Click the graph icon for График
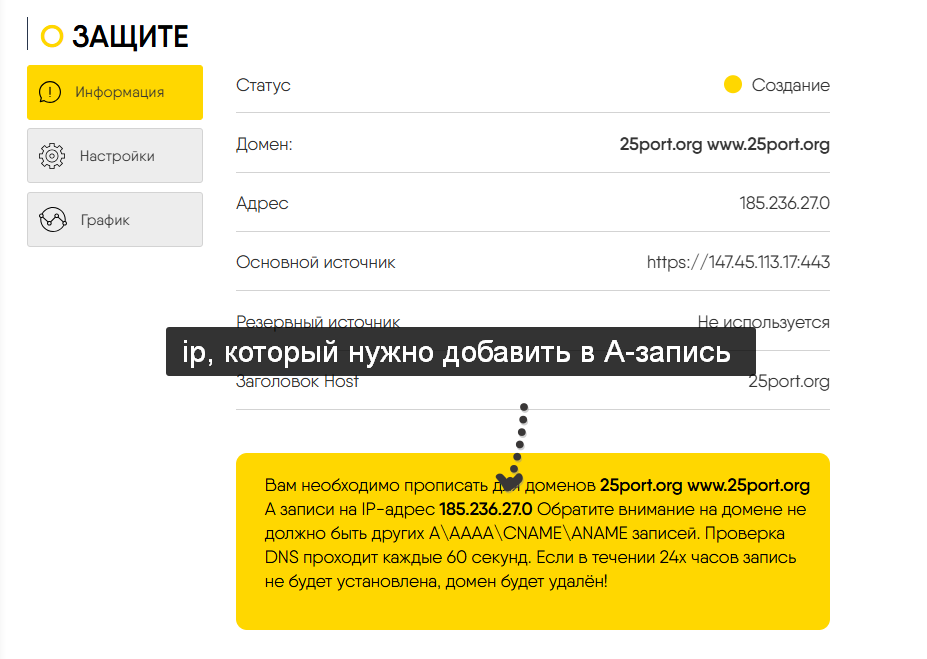 53,219
